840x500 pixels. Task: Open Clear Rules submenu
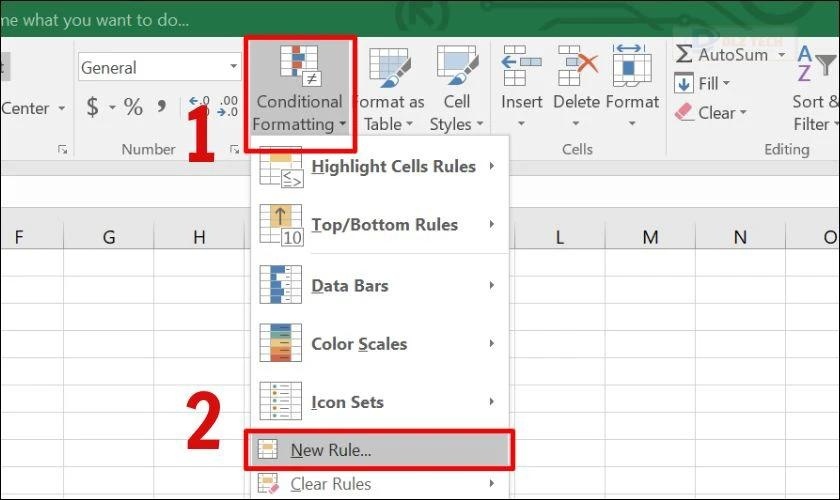380,484
